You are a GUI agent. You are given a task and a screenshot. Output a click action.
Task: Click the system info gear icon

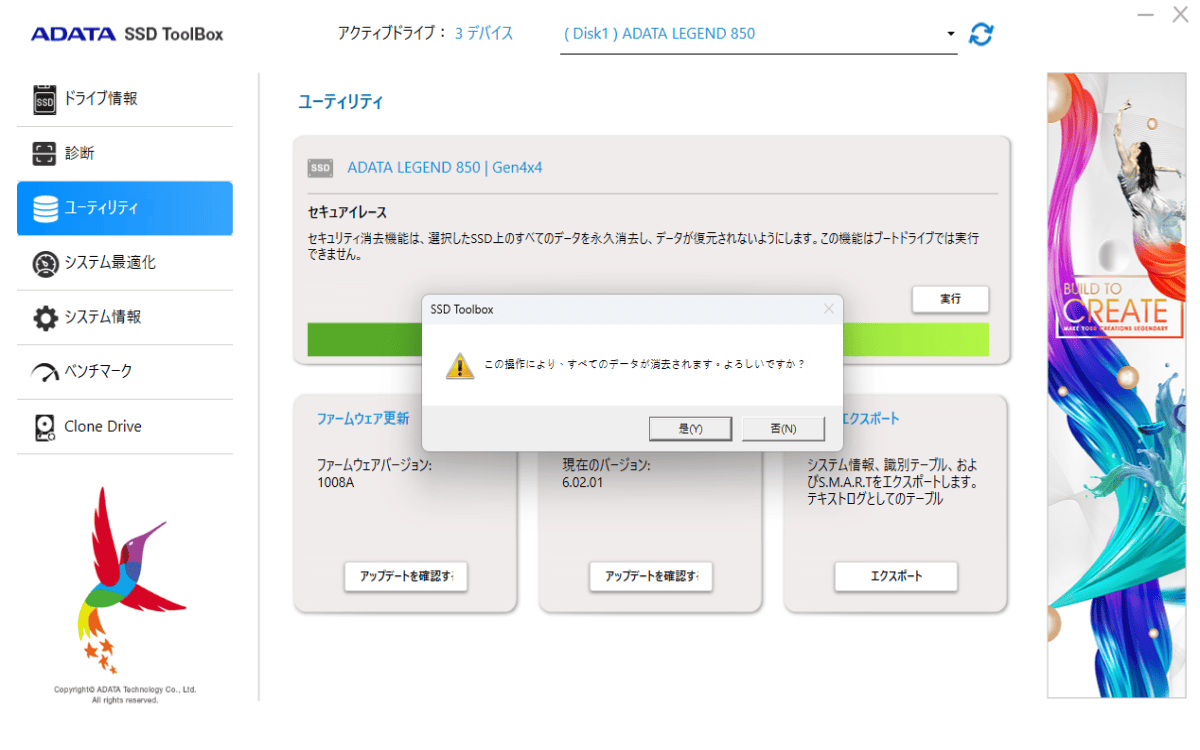click(x=45, y=318)
